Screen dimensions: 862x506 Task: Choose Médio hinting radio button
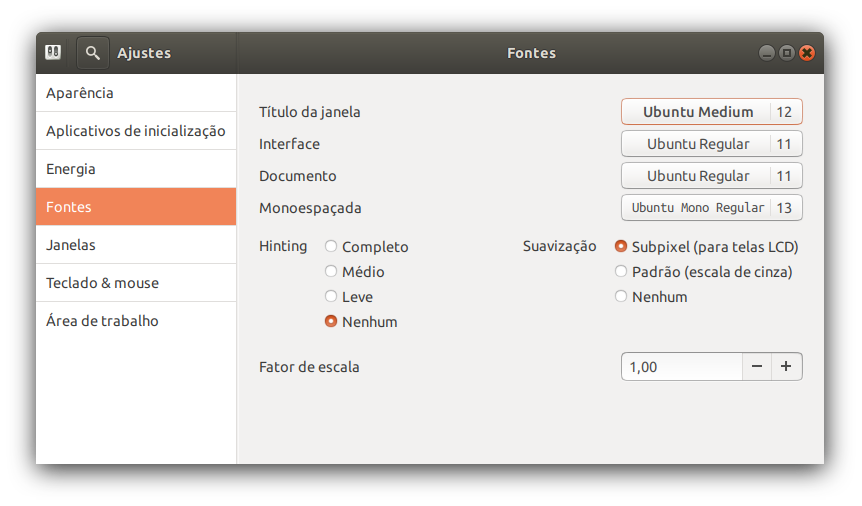[331, 272]
